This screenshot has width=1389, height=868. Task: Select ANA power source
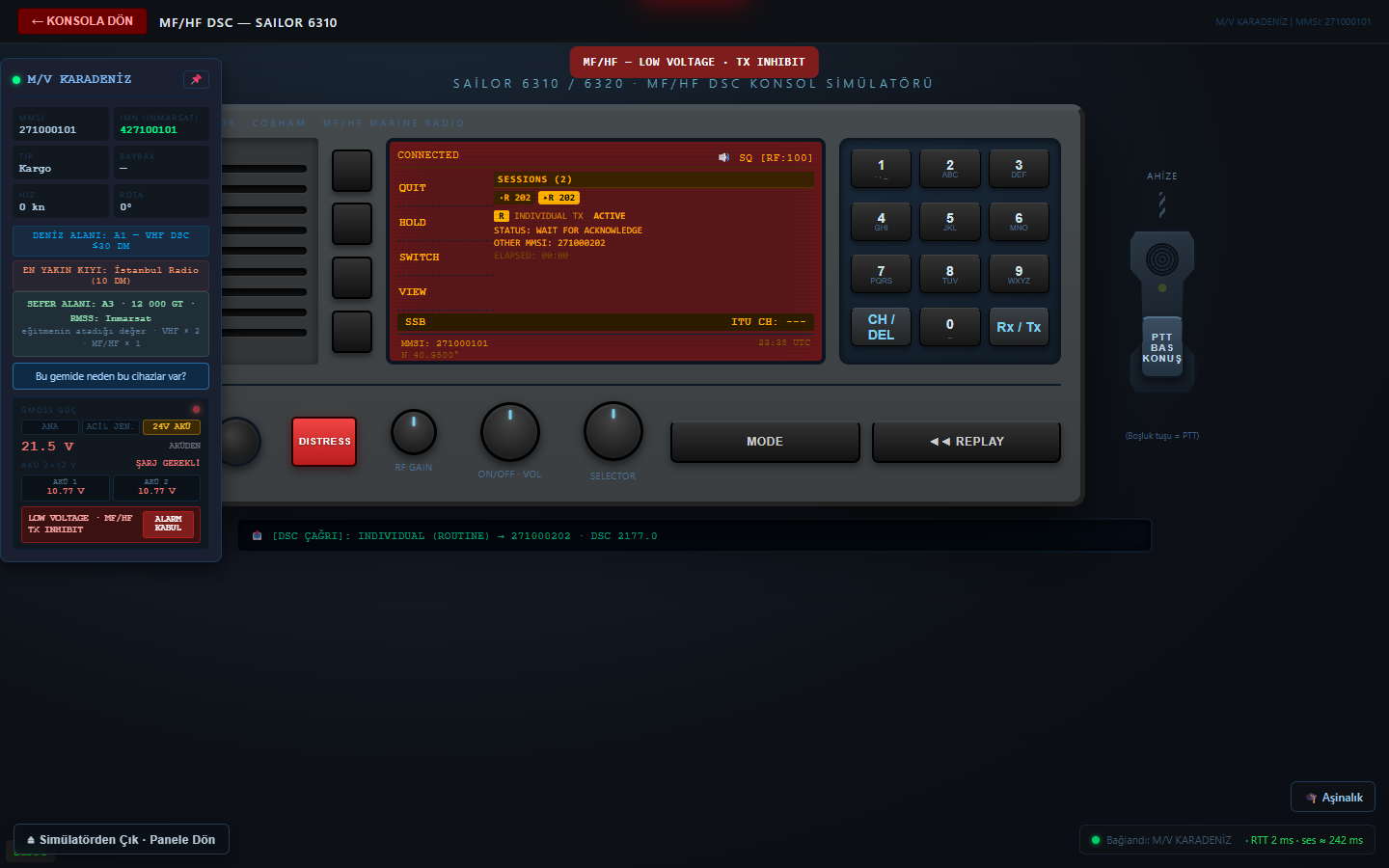pos(50,426)
